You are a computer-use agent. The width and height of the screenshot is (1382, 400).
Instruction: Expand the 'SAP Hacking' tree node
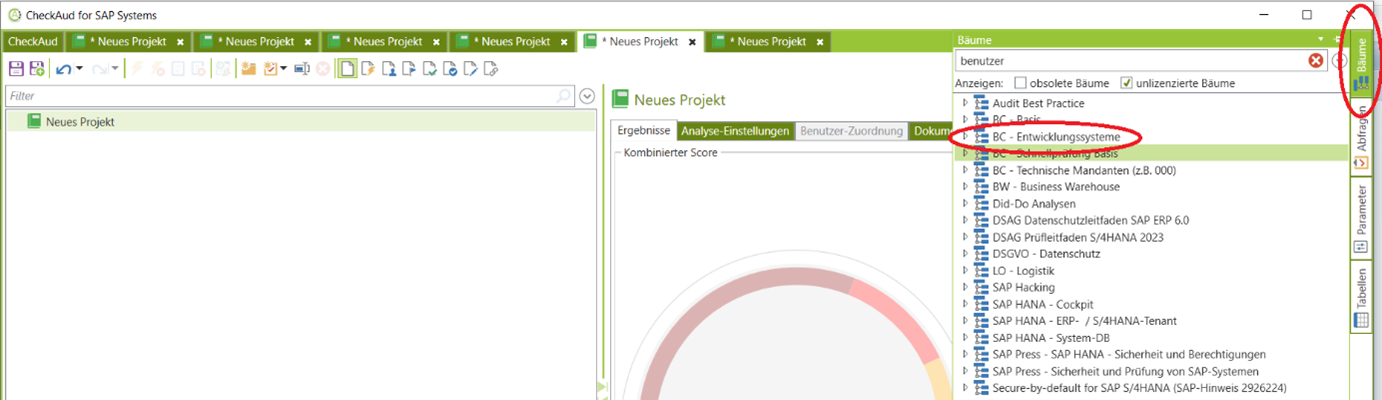964,288
